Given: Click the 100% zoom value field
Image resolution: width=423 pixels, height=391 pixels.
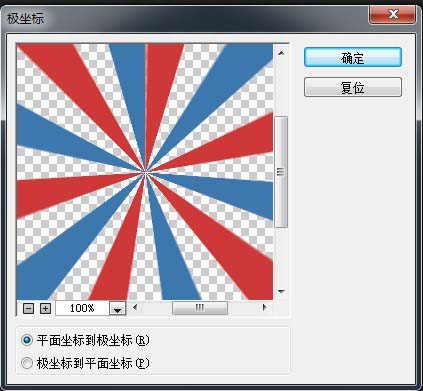Looking at the screenshot, I should click(x=82, y=308).
